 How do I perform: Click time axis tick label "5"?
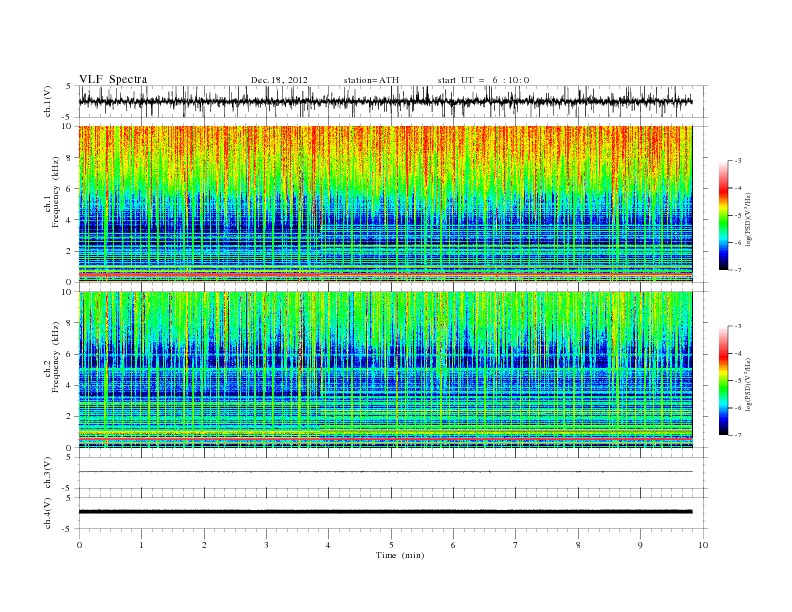tap(391, 545)
